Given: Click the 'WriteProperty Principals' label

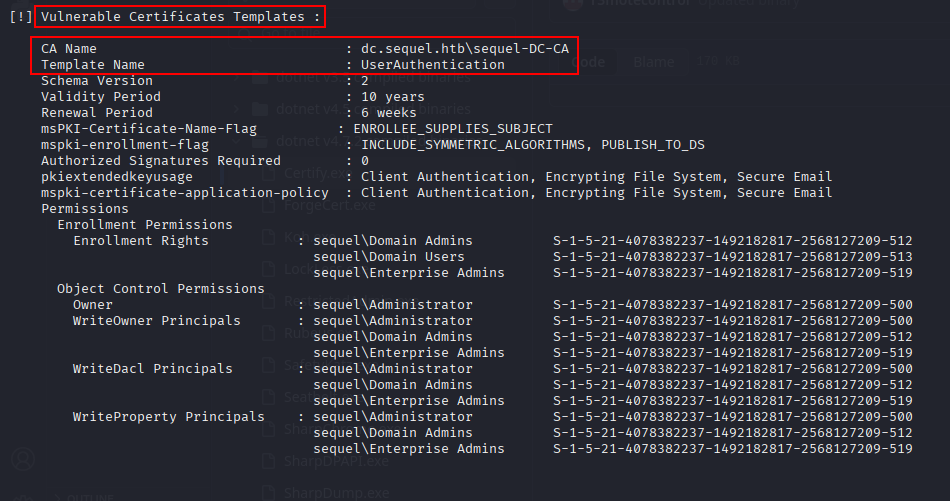Looking at the screenshot, I should click(x=168, y=417).
